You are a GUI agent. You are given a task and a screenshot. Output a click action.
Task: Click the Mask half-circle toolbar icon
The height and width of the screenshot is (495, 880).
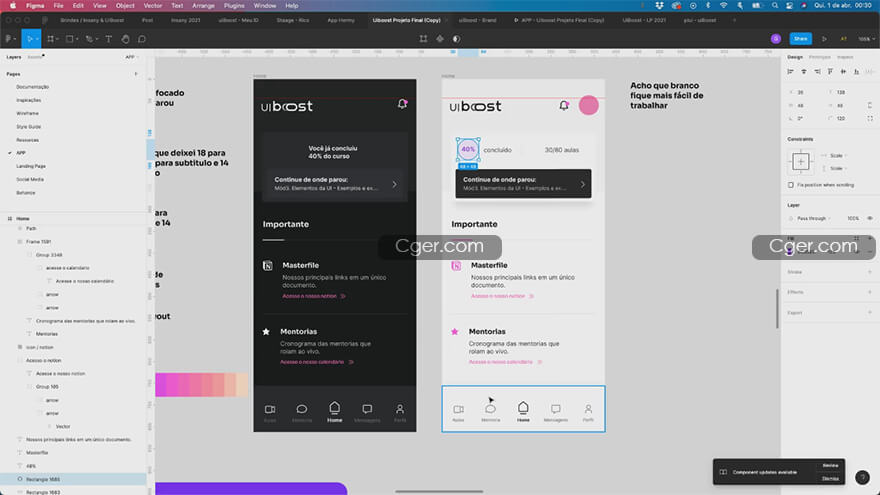coord(456,39)
